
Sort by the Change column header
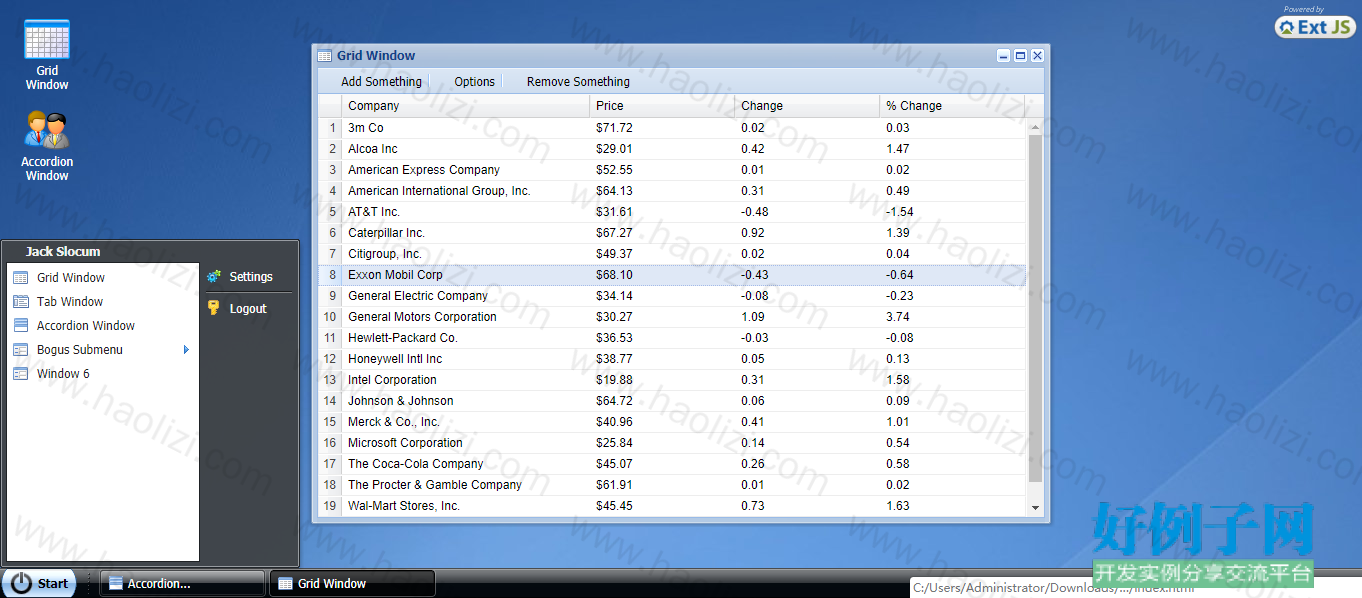(x=807, y=106)
